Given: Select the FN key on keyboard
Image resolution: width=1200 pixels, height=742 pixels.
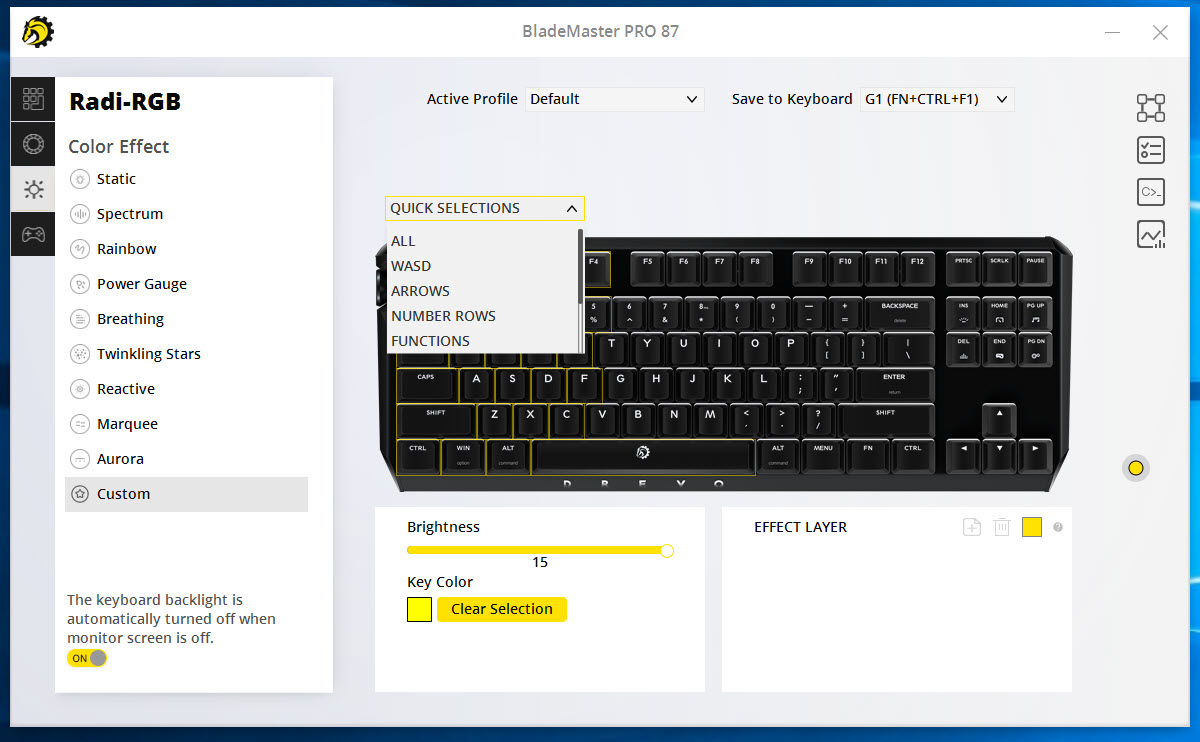Looking at the screenshot, I should pyautogui.click(x=868, y=455).
